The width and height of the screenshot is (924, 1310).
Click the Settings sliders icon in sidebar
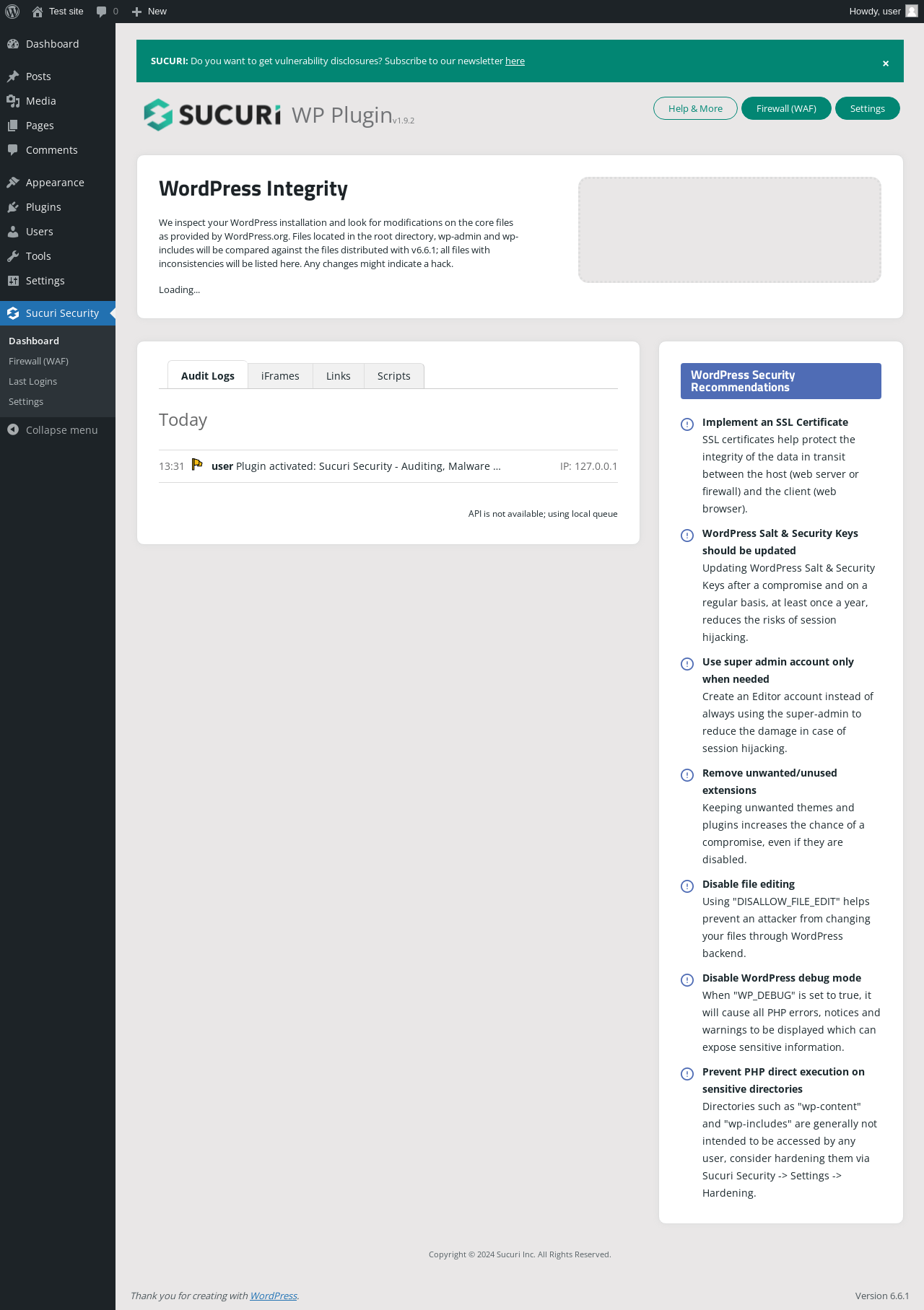pyautogui.click(x=13, y=281)
